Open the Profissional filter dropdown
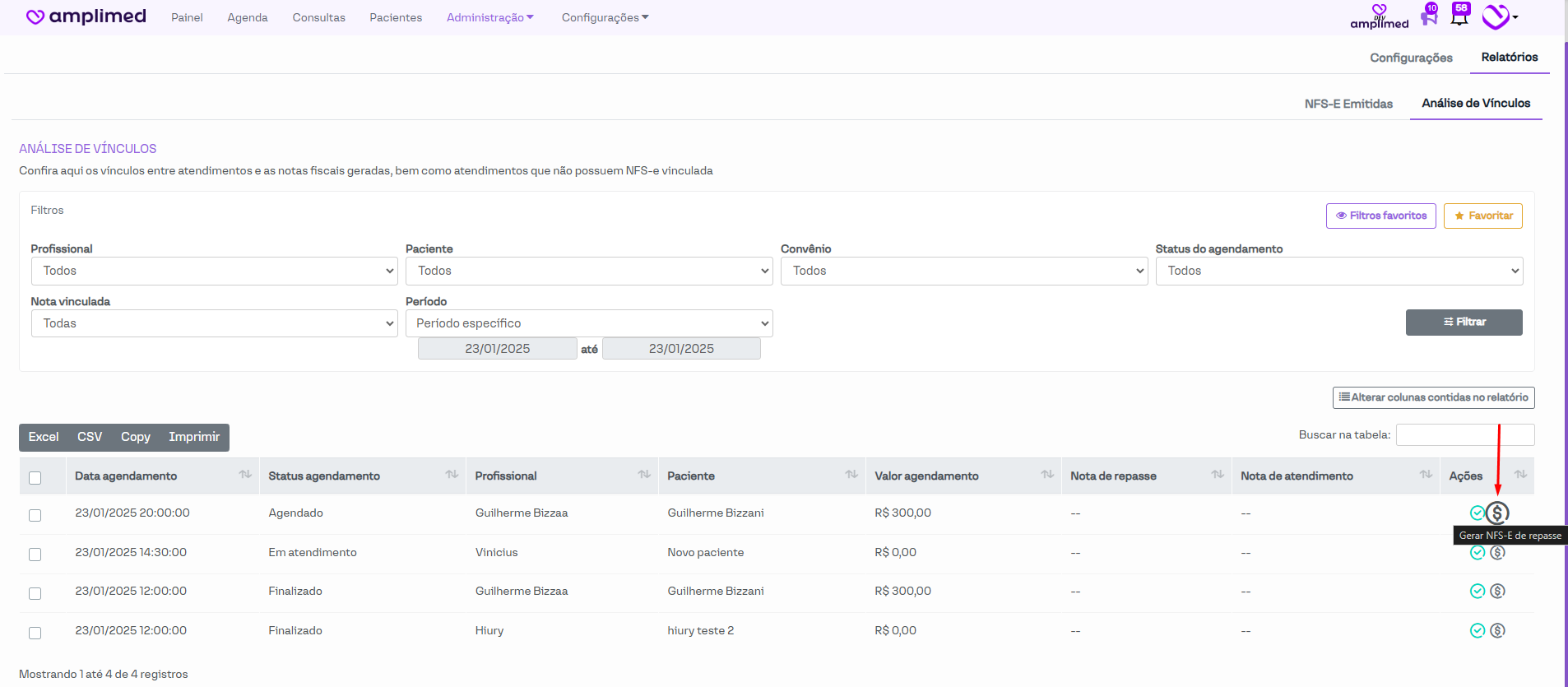Image resolution: width=1568 pixels, height=687 pixels. pos(214,271)
